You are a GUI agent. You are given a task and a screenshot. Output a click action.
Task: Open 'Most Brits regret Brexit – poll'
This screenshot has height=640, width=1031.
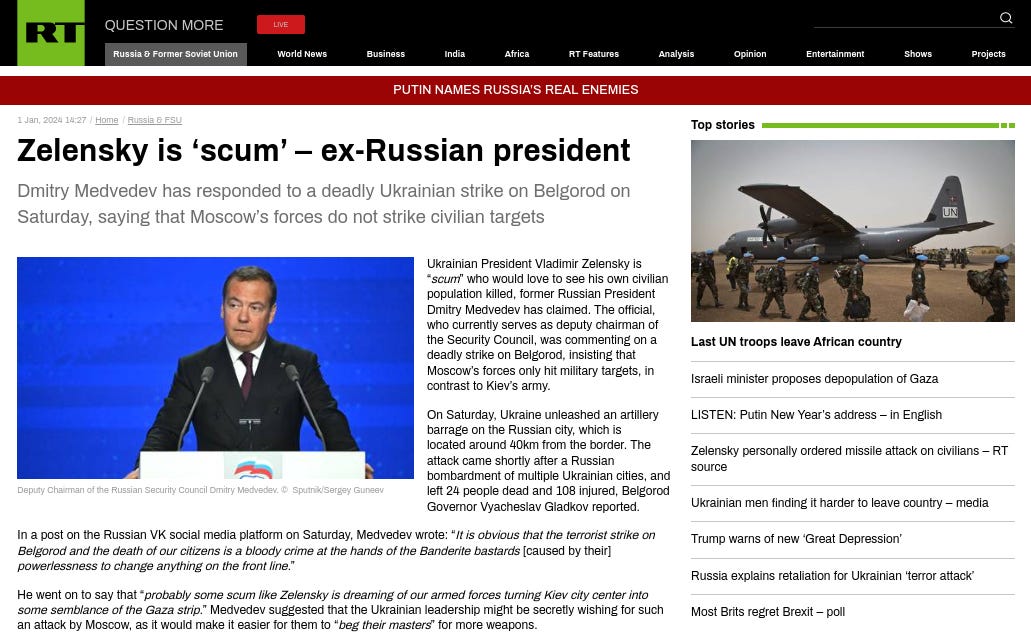[x=767, y=612]
